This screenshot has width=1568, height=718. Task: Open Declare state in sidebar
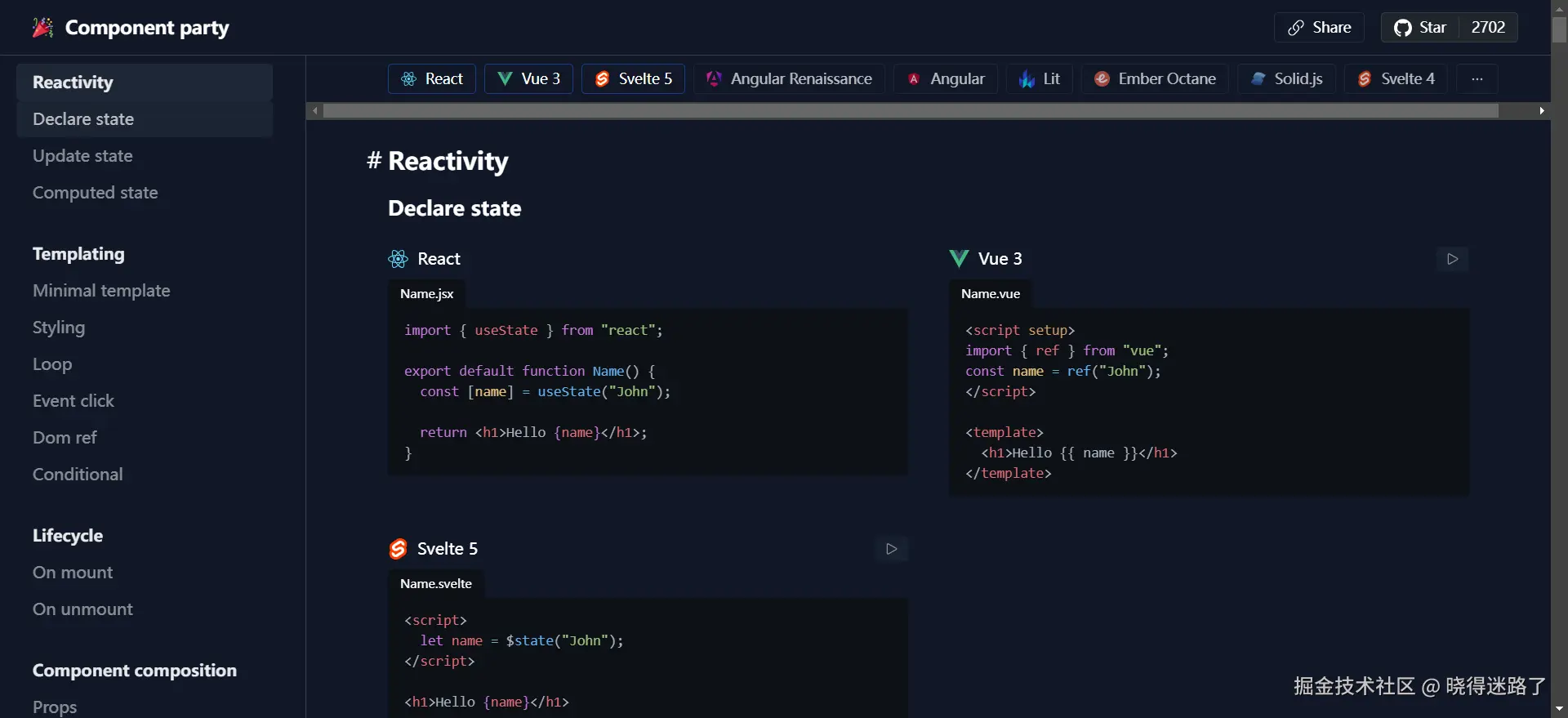145,119
